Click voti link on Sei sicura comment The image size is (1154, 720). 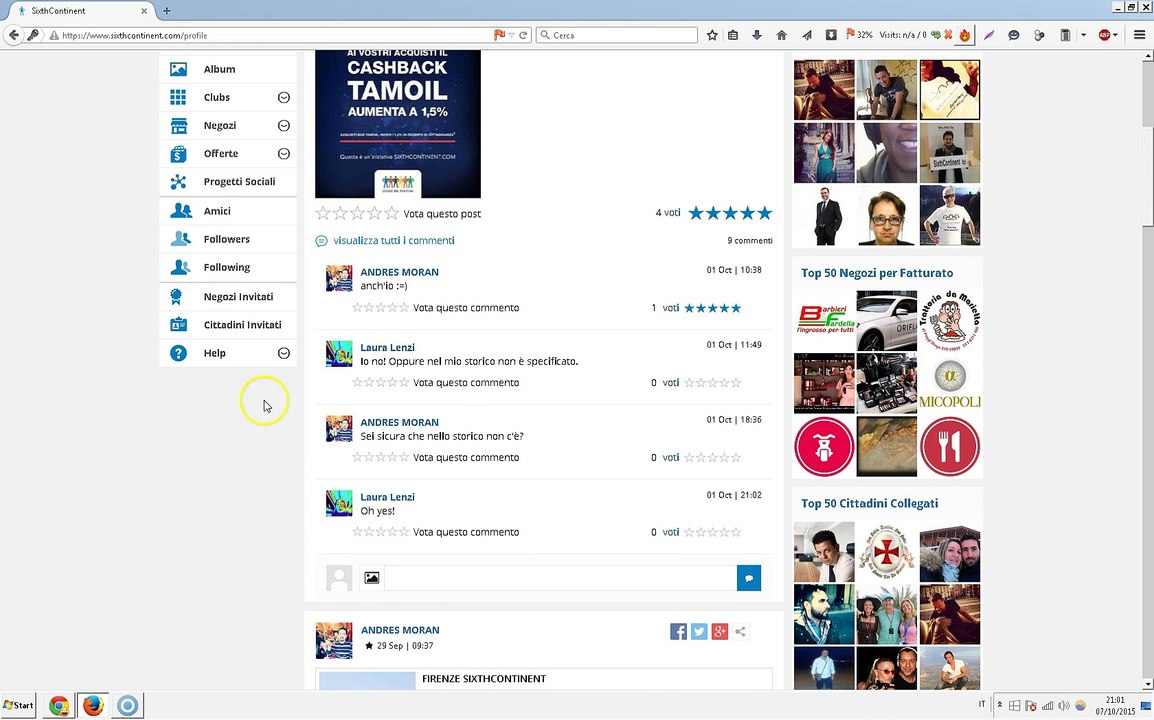click(670, 457)
